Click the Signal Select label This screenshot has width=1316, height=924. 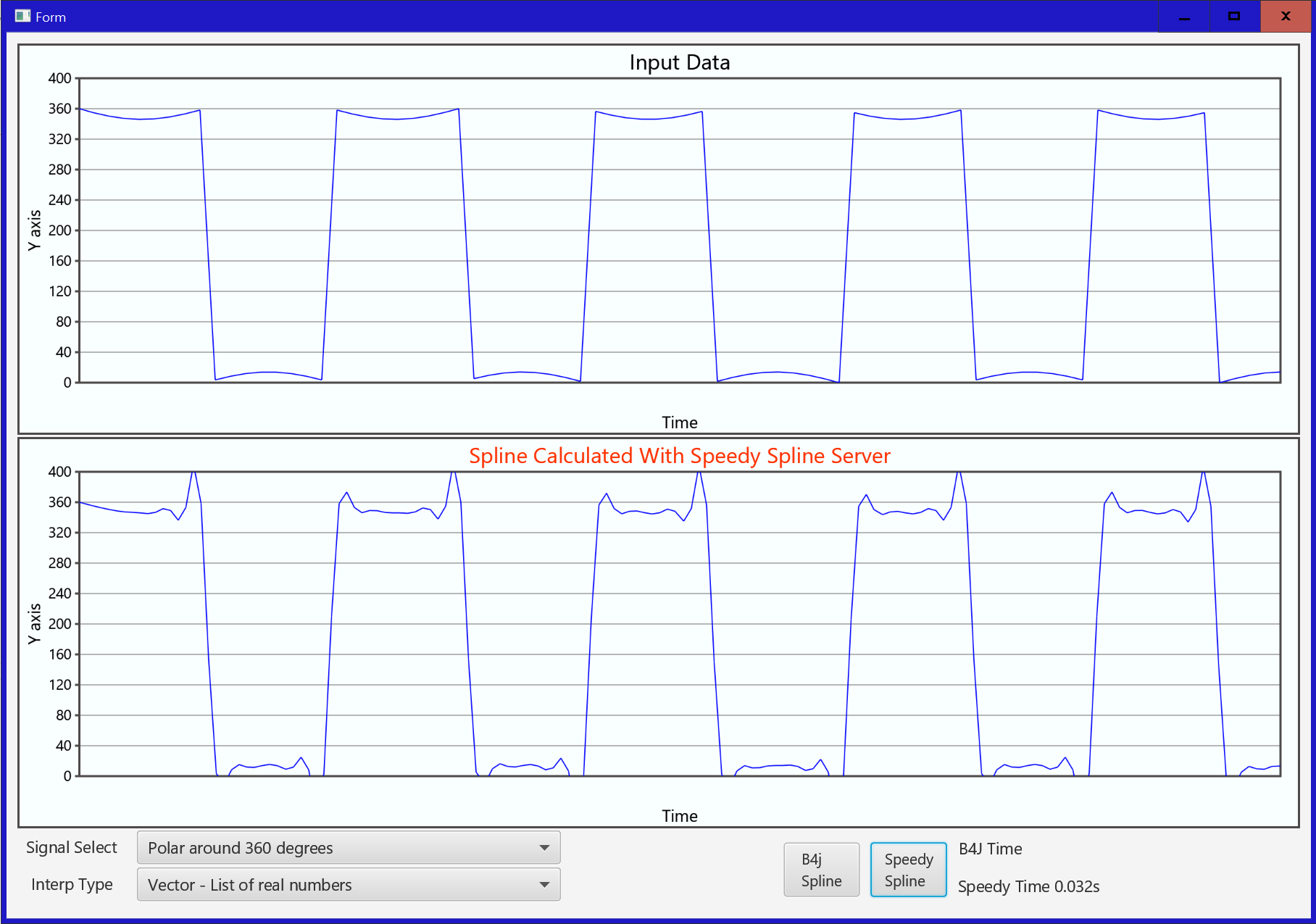(72, 848)
